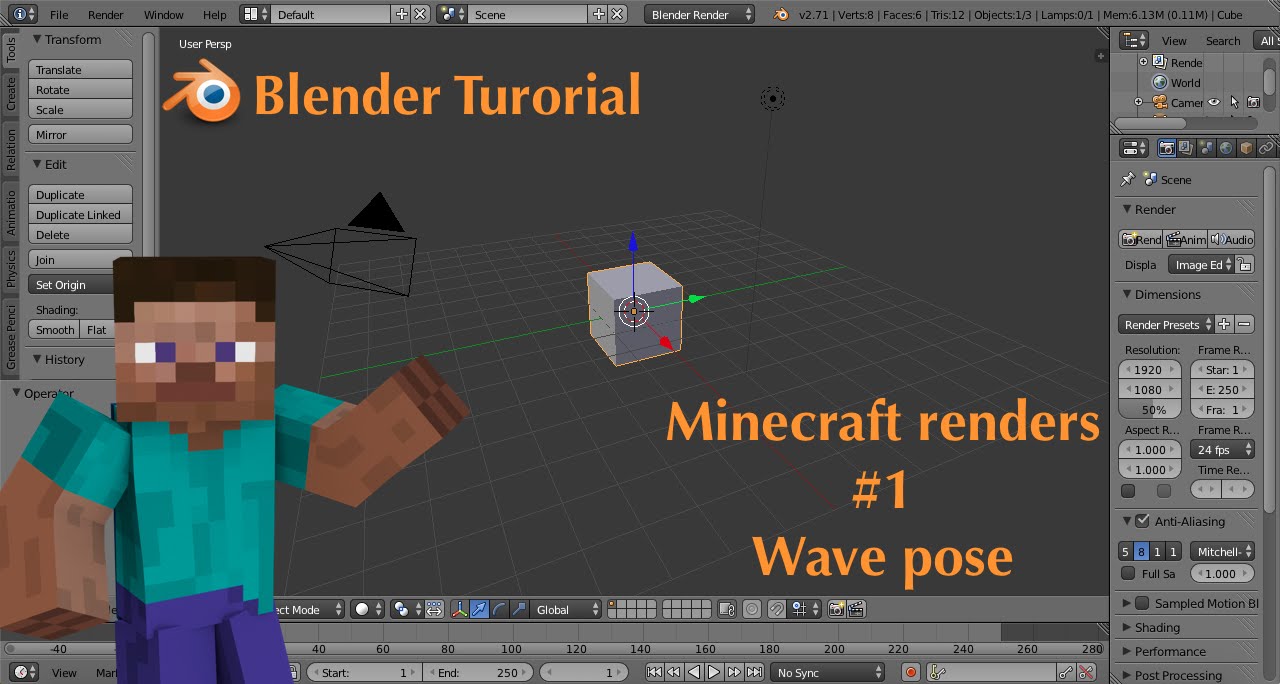Open the outliner View menu
This screenshot has height=684, width=1280.
[x=1174, y=41]
